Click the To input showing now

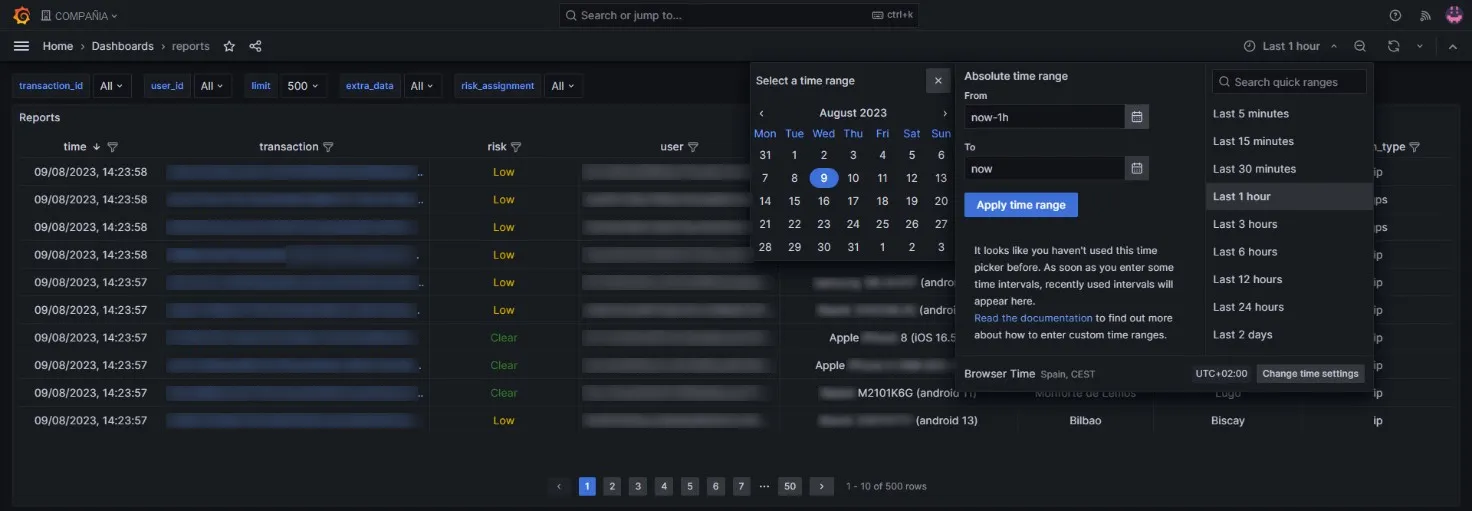coord(1045,169)
